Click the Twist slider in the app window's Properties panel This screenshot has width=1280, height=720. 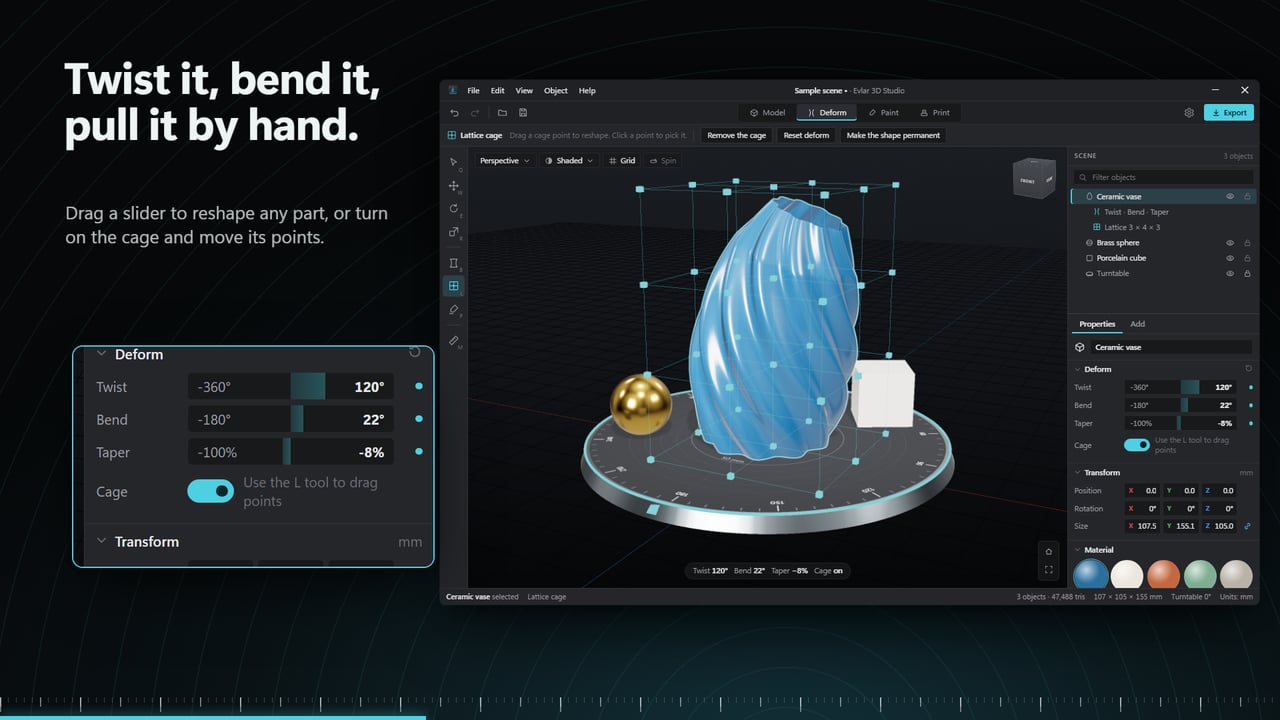click(x=1181, y=387)
